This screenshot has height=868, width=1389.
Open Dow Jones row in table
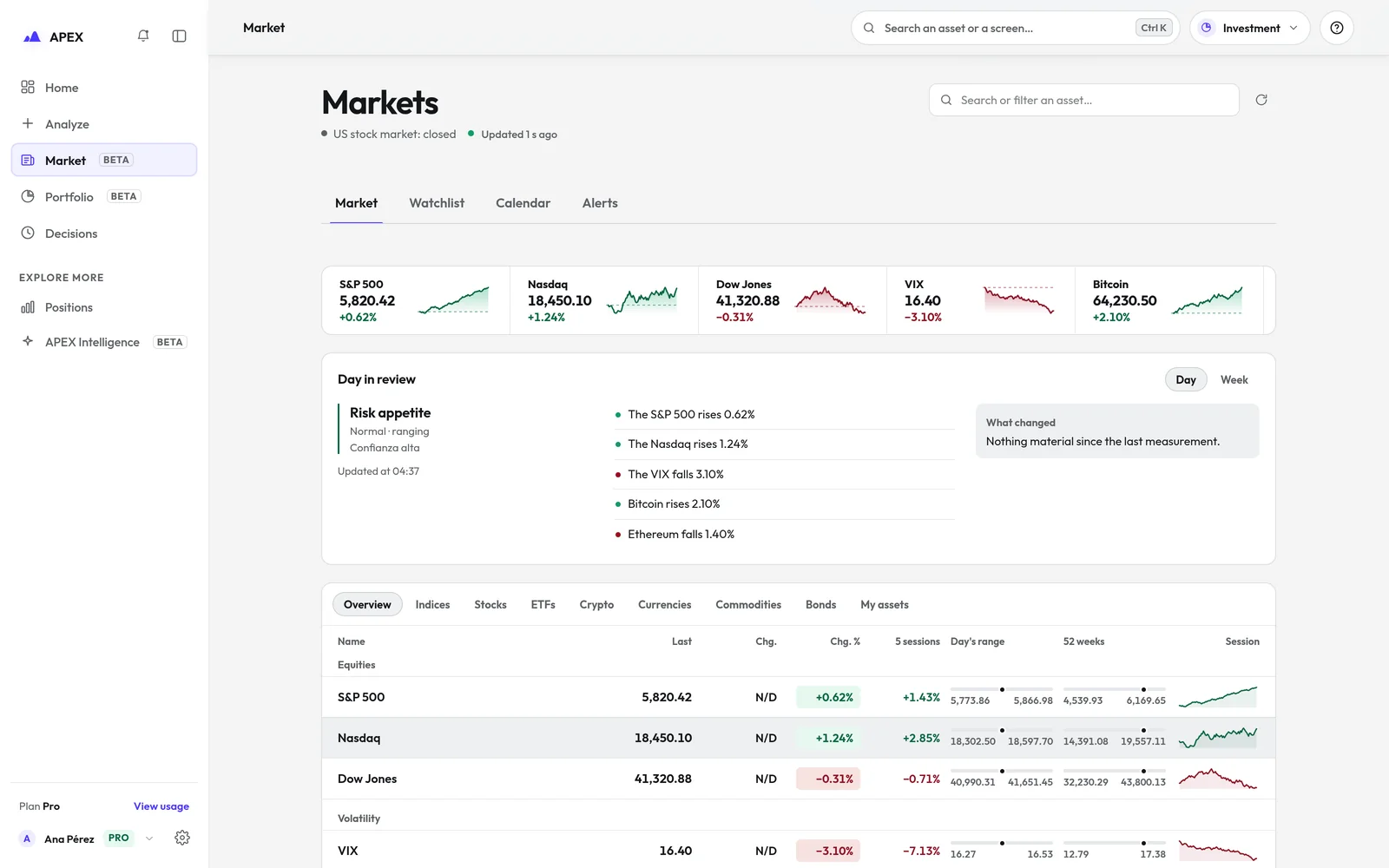tap(799, 779)
